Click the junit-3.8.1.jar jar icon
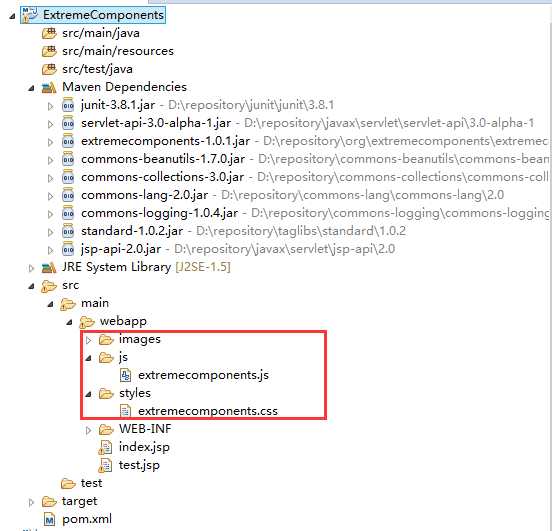 pos(68,105)
